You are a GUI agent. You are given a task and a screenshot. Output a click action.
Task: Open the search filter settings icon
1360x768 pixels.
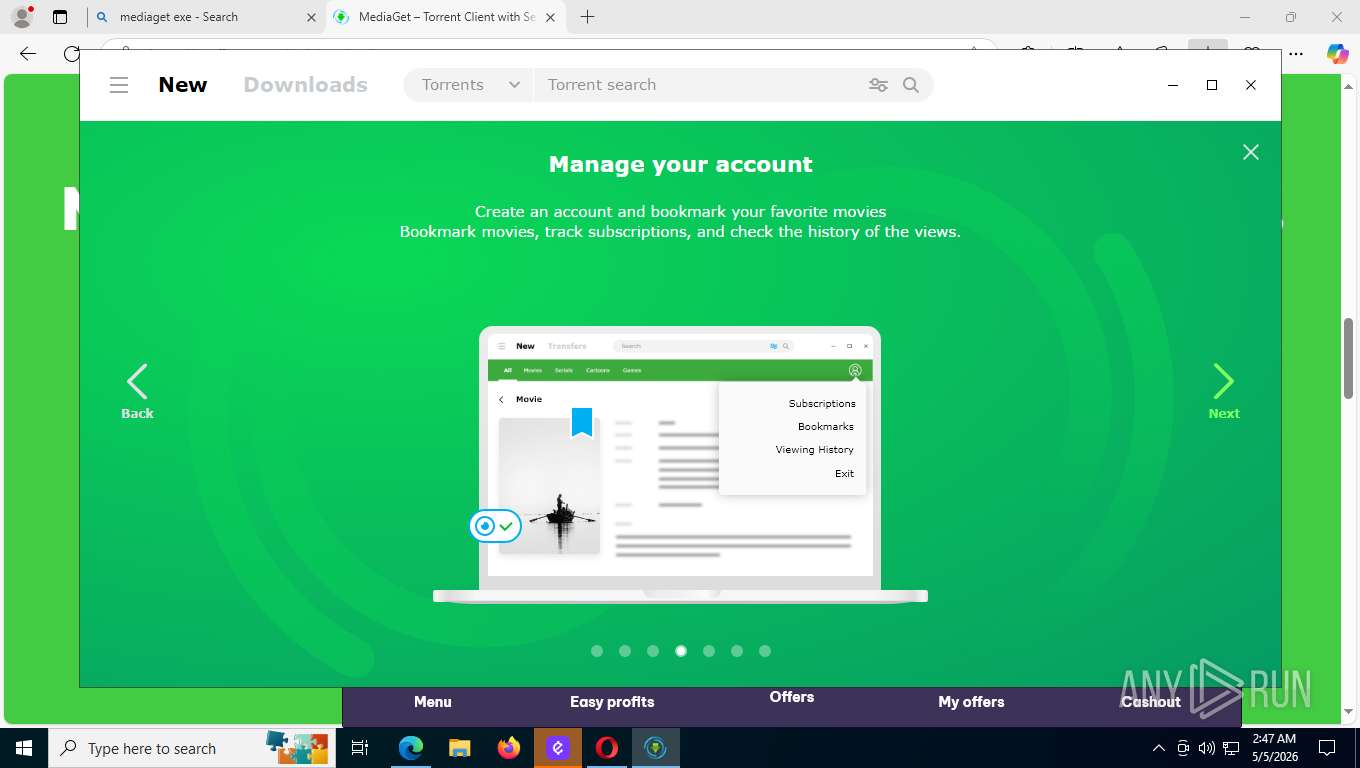(878, 85)
